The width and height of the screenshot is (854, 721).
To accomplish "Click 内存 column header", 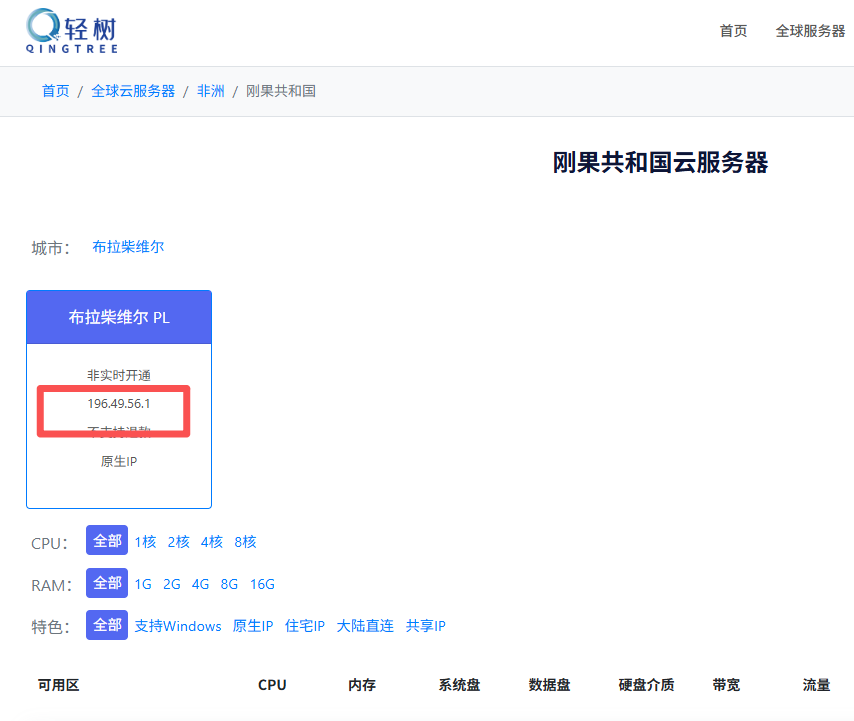I will 362,685.
